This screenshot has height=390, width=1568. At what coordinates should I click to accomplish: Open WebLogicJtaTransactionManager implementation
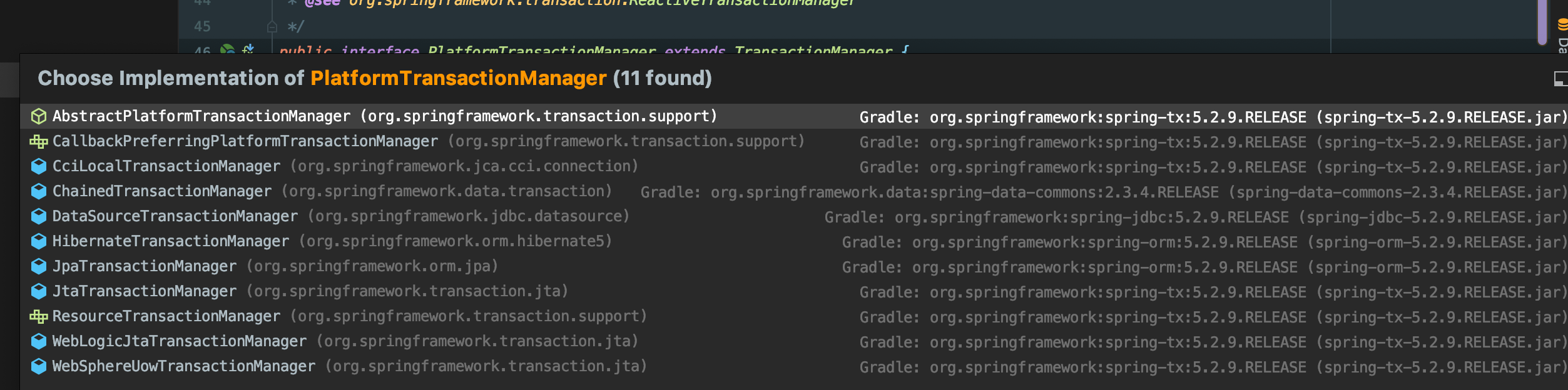click(x=794, y=341)
